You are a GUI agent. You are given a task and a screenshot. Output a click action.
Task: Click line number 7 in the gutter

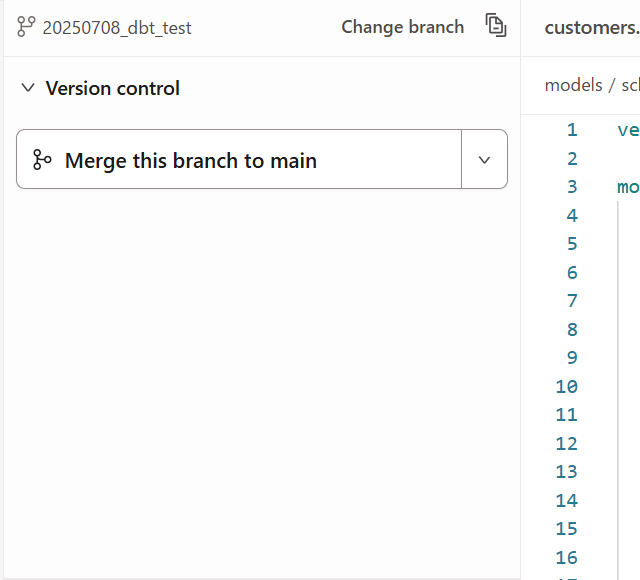[572, 301]
